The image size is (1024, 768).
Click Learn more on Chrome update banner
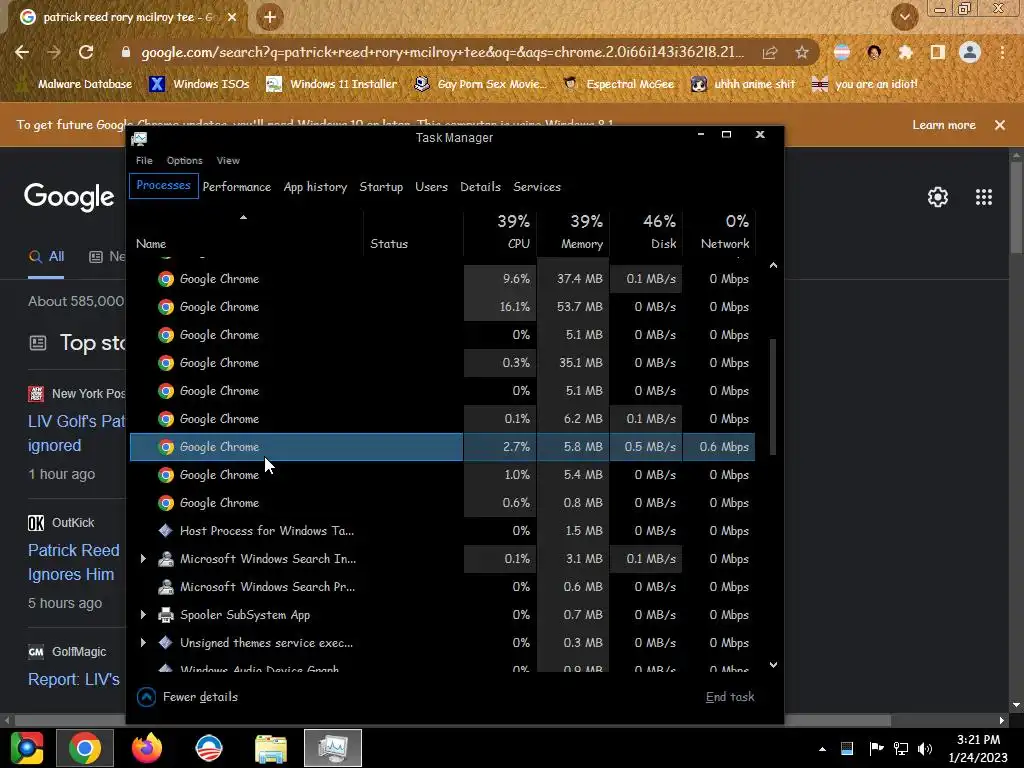point(944,125)
